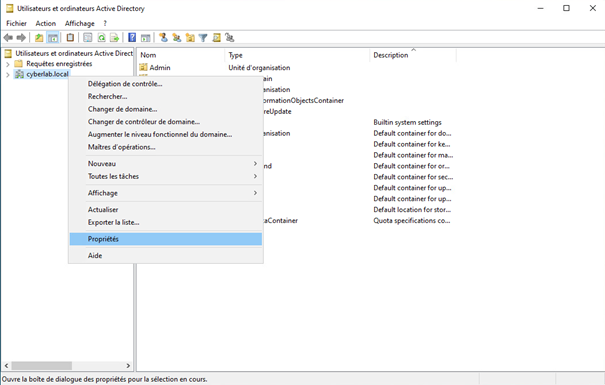This screenshot has width=605, height=385.
Task: Click the filter funnel toolbar icon
Action: 203,38
